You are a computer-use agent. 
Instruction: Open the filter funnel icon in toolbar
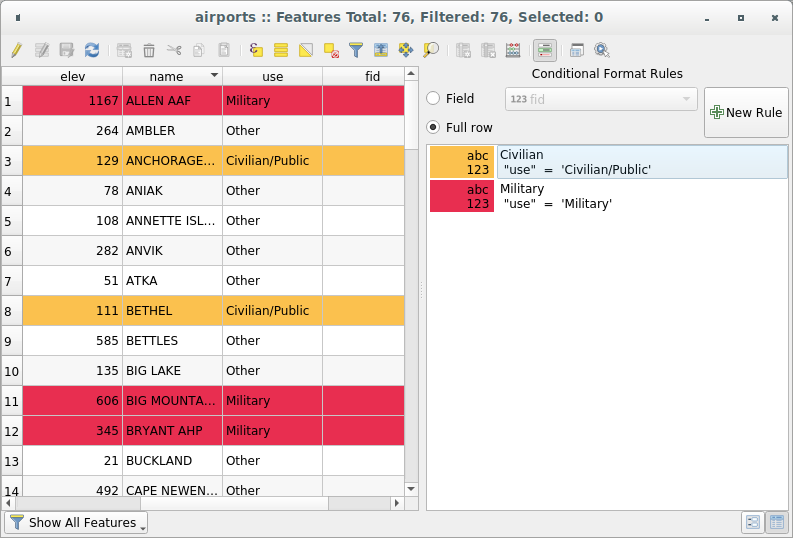pos(356,49)
